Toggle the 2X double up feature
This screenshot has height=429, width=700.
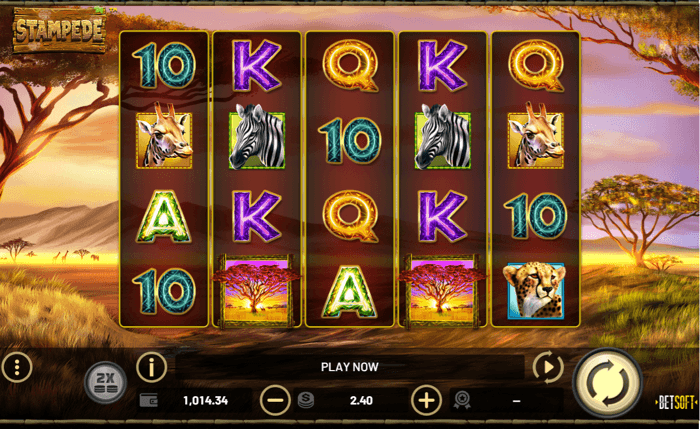point(106,383)
